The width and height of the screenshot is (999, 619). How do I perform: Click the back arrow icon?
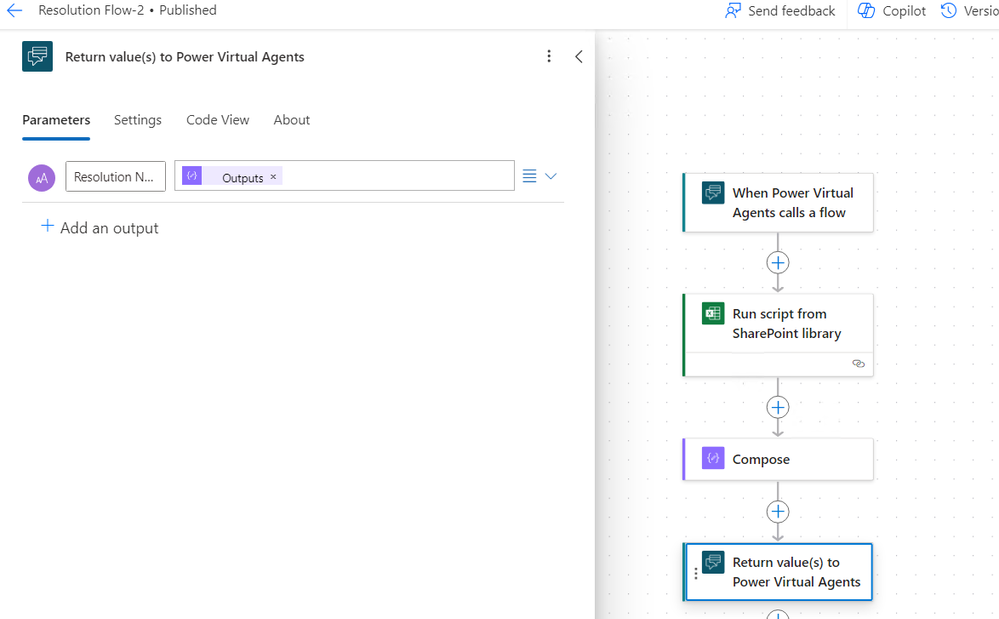pos(14,10)
